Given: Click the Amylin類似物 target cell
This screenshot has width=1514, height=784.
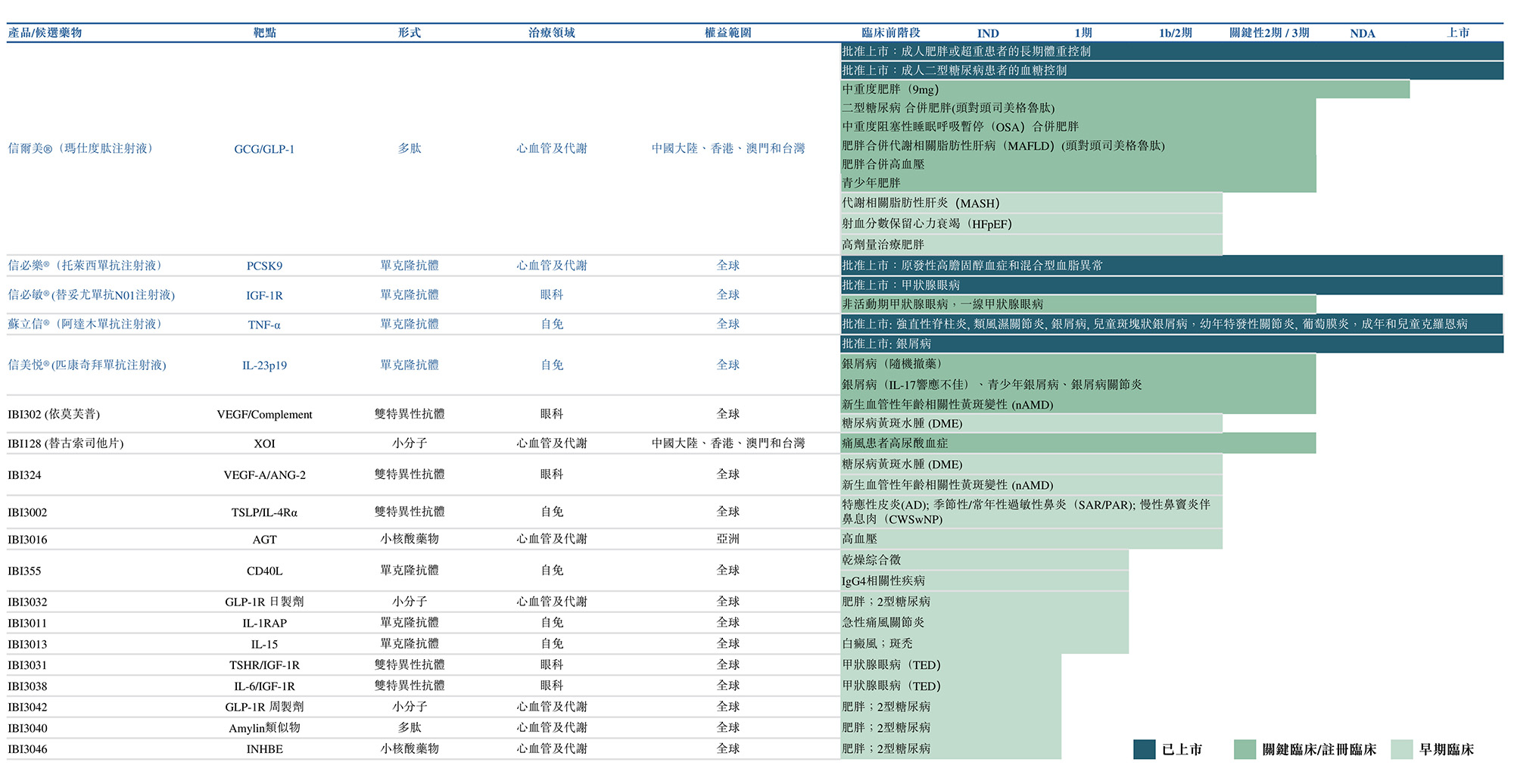Looking at the screenshot, I should tap(264, 728).
